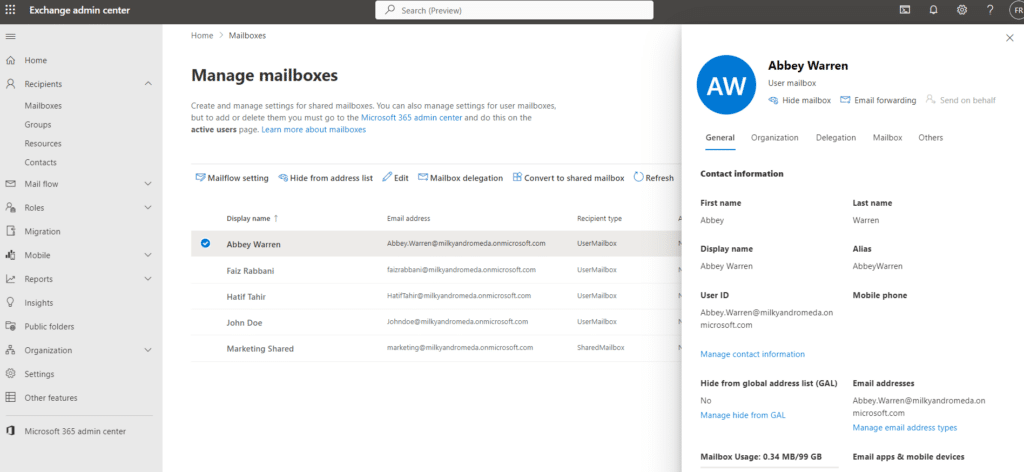Switch to the Delegation tab
This screenshot has width=1024, height=472.
click(x=836, y=138)
